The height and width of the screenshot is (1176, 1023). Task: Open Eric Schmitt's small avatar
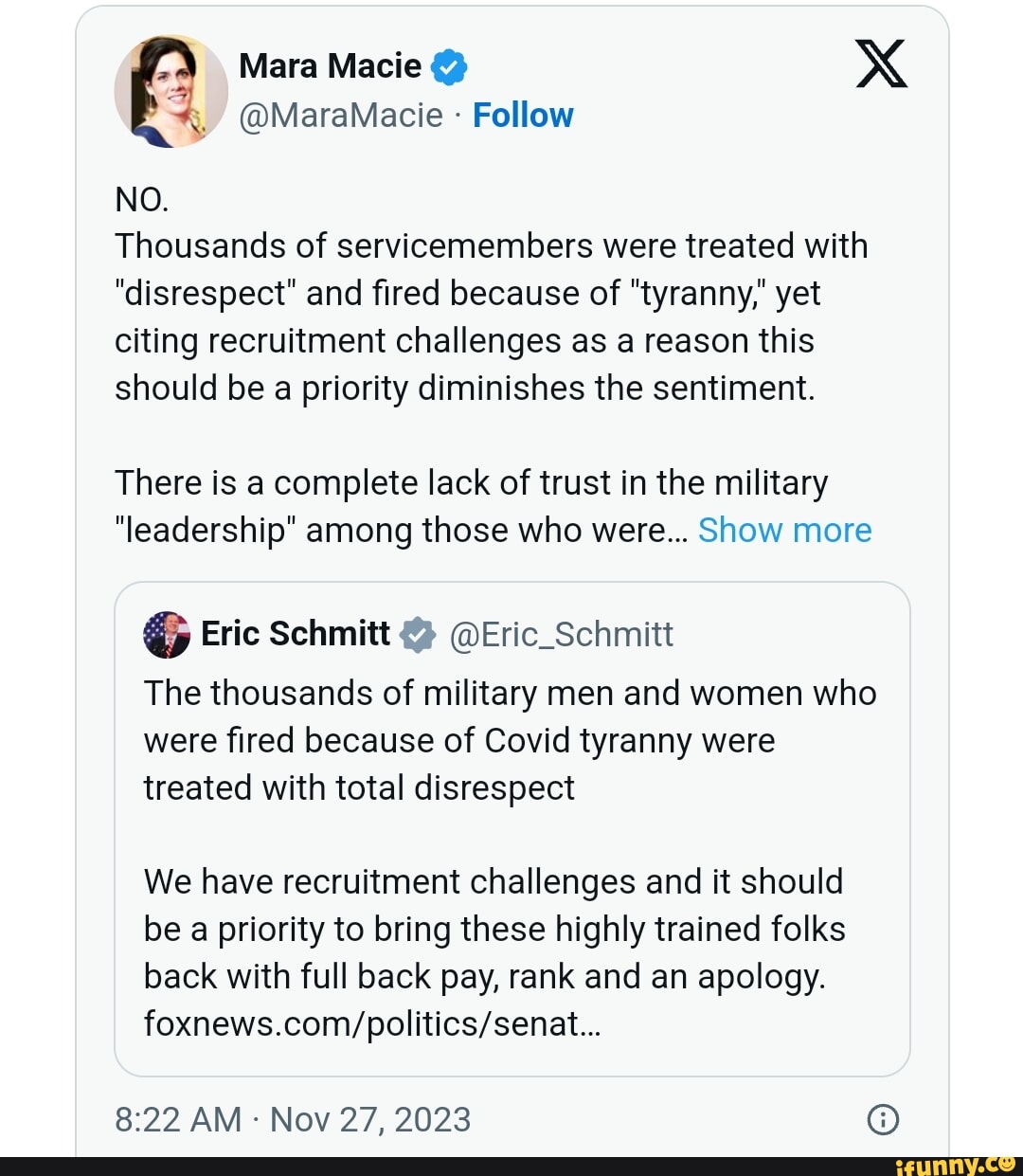167,635
